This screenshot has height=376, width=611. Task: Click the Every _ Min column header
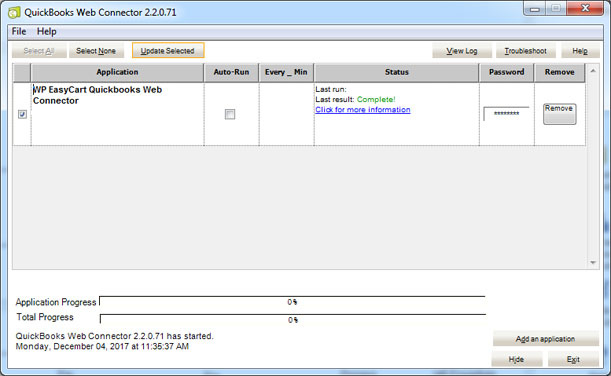(286, 72)
